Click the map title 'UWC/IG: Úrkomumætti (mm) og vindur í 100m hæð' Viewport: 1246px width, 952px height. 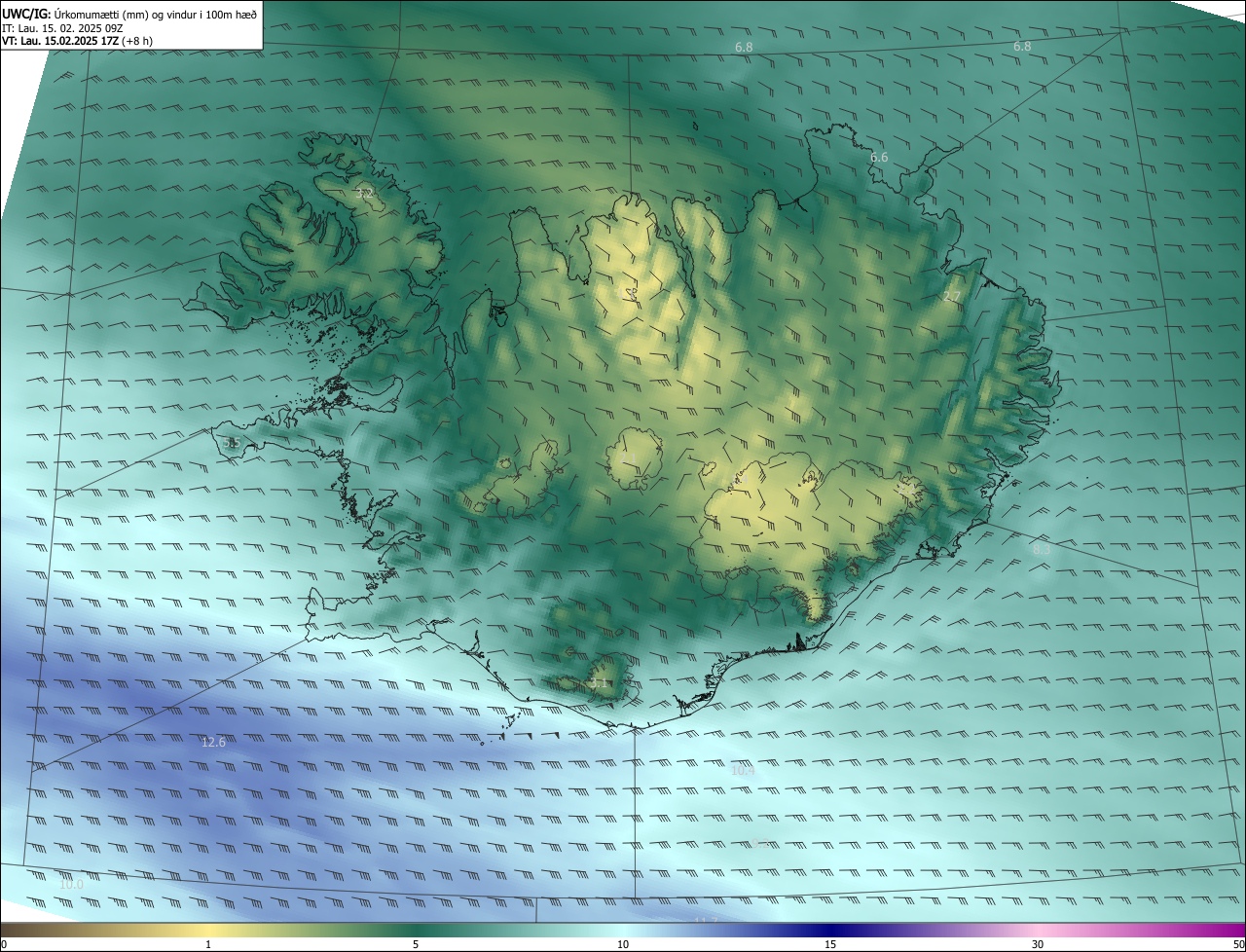click(x=129, y=14)
